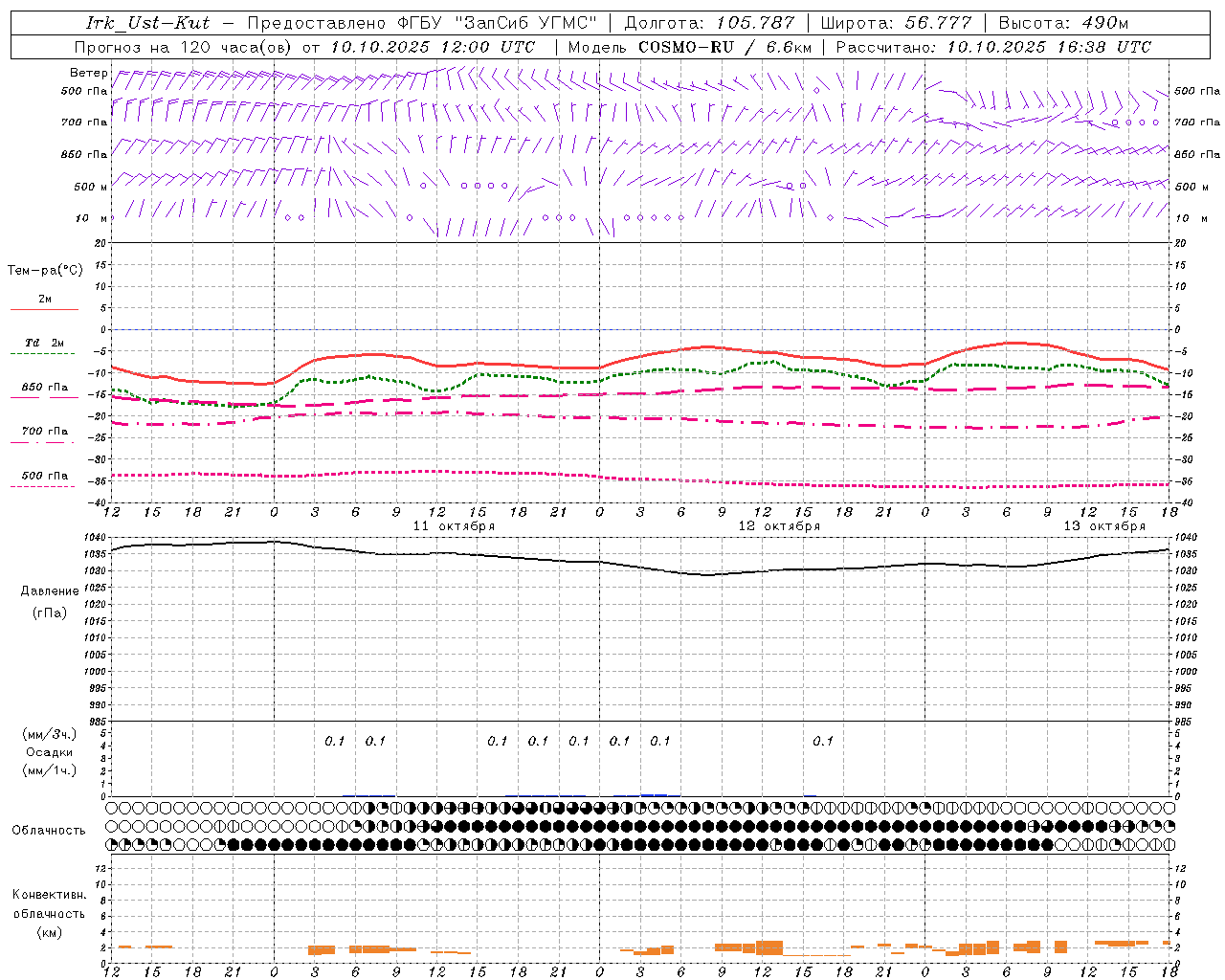Select the '(мм/1ч.)' unit label

(49, 770)
